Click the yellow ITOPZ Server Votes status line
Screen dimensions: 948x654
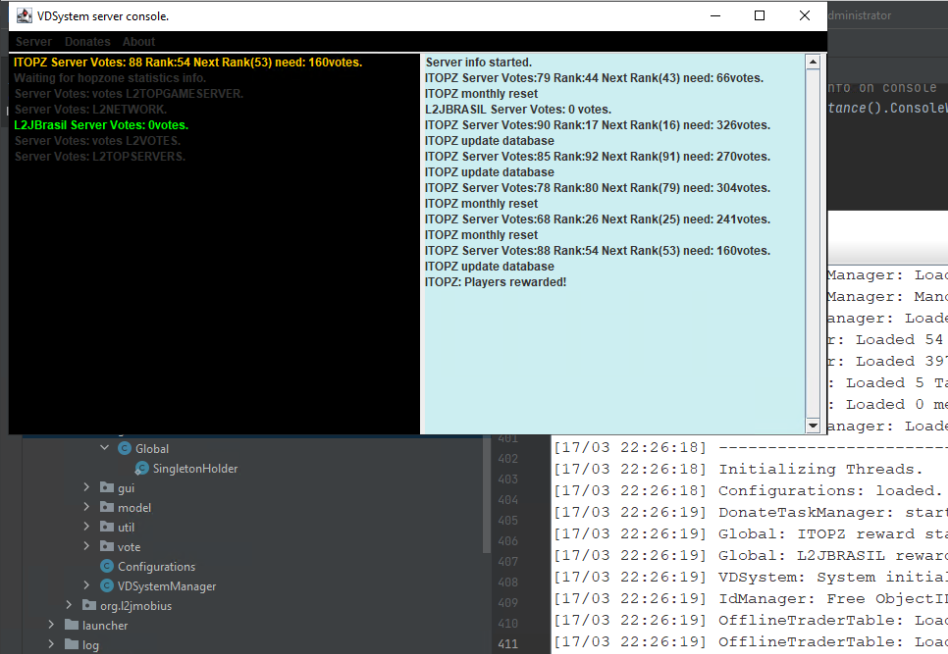click(188, 62)
